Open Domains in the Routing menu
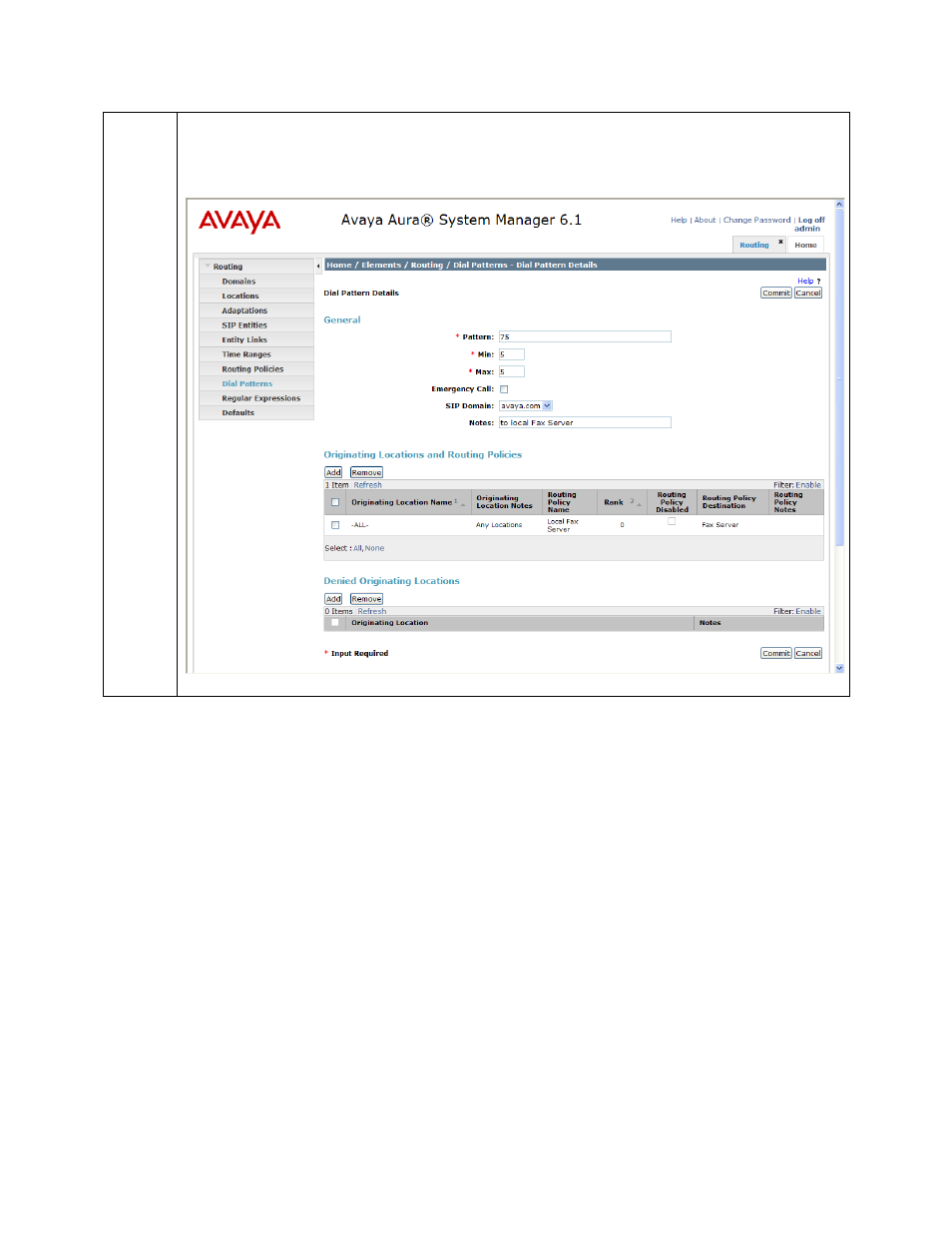The height and width of the screenshot is (1233, 952). 238,282
